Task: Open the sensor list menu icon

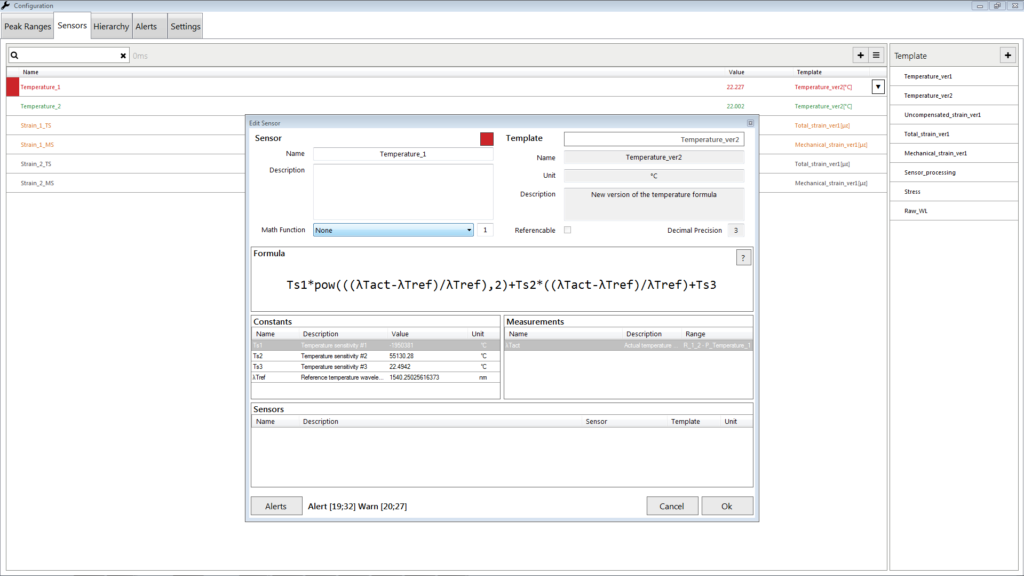Action: click(876, 56)
